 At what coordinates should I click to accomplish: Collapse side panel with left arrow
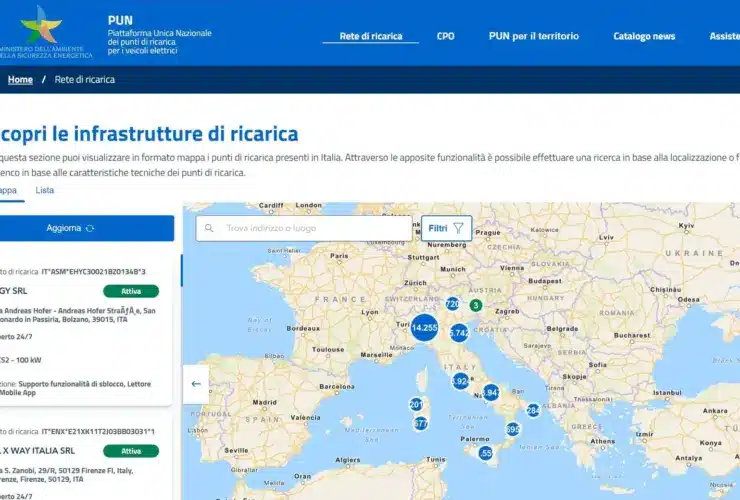pyautogui.click(x=196, y=384)
